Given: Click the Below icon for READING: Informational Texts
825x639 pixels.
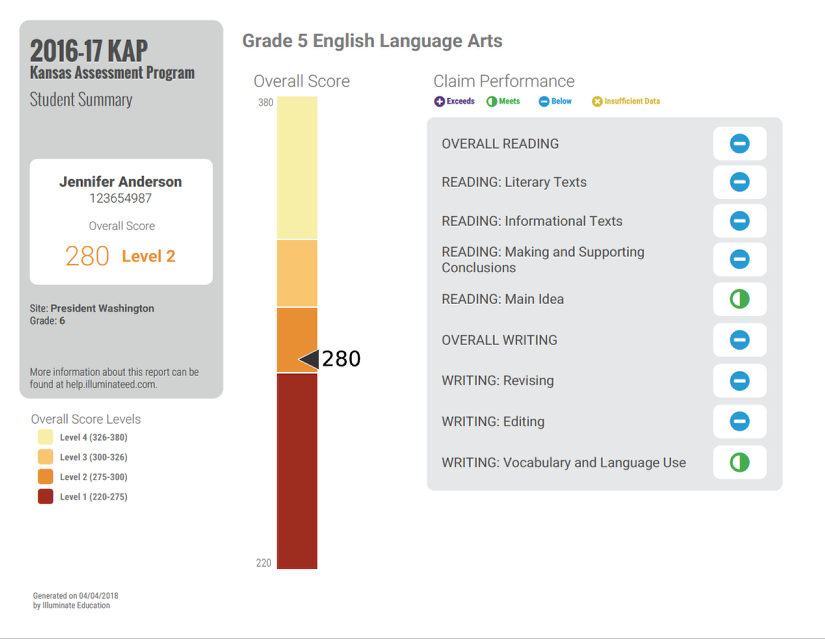Looking at the screenshot, I should [x=739, y=221].
